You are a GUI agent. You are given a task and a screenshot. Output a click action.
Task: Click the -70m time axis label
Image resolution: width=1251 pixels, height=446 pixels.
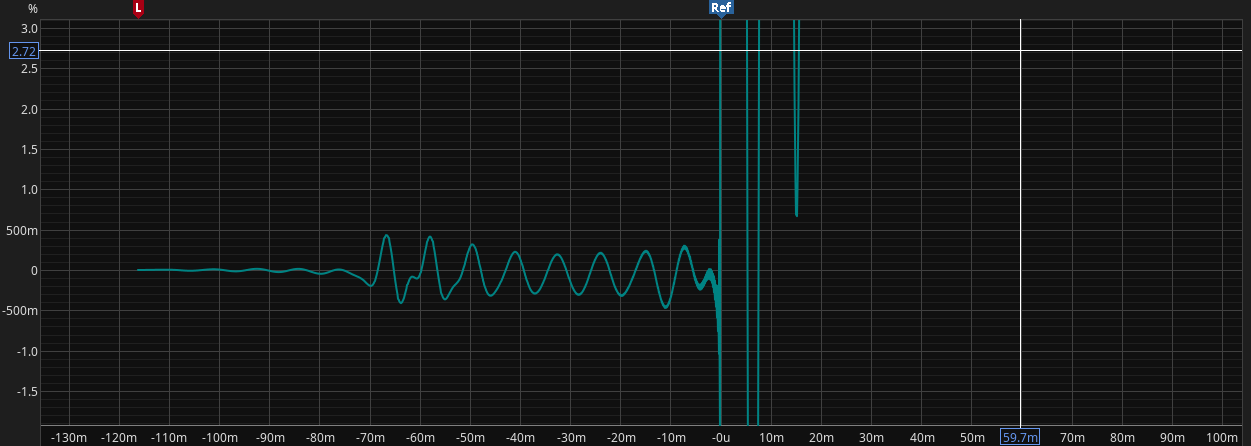click(370, 437)
